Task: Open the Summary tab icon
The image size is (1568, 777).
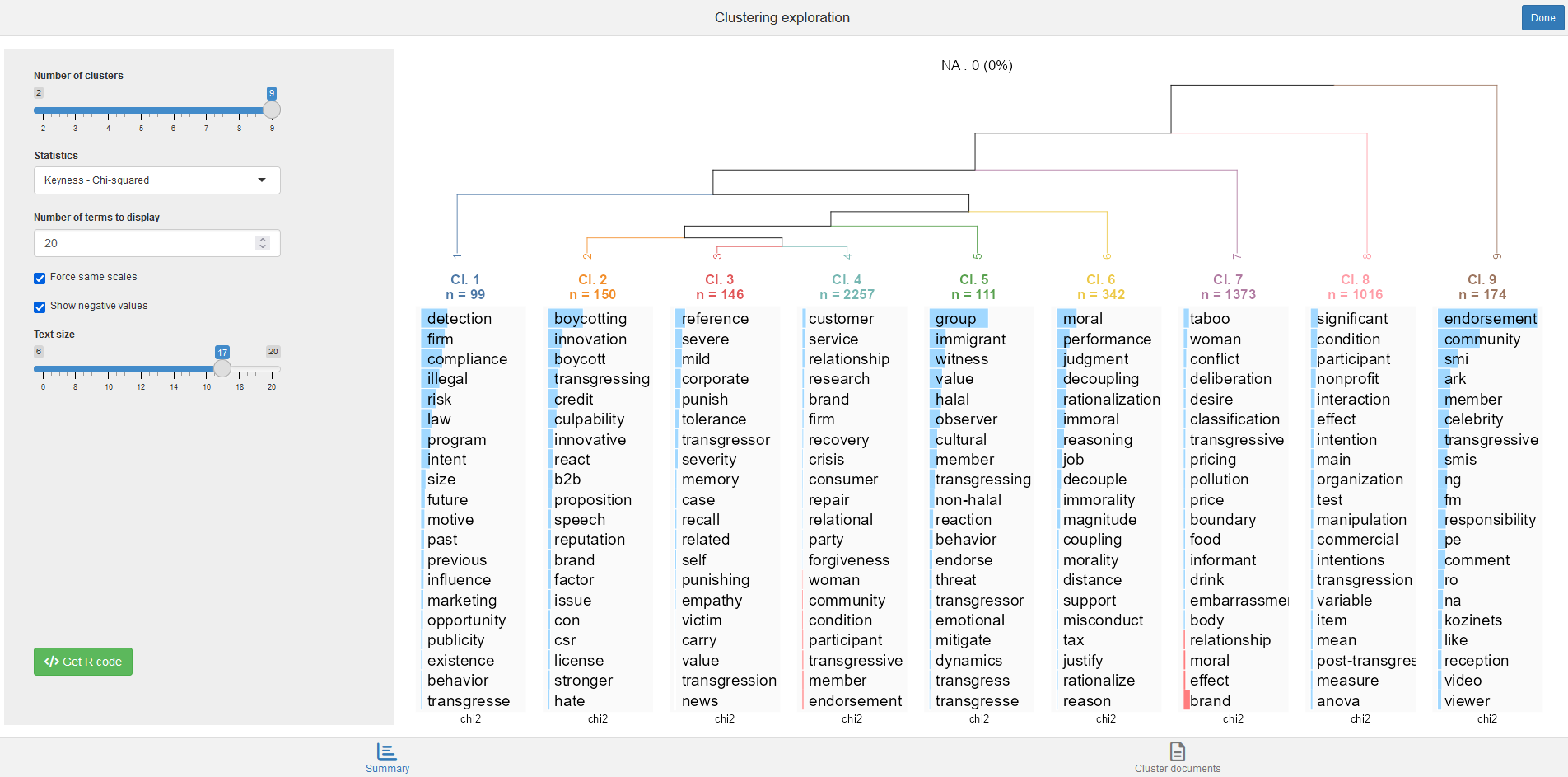Action: pyautogui.click(x=386, y=751)
